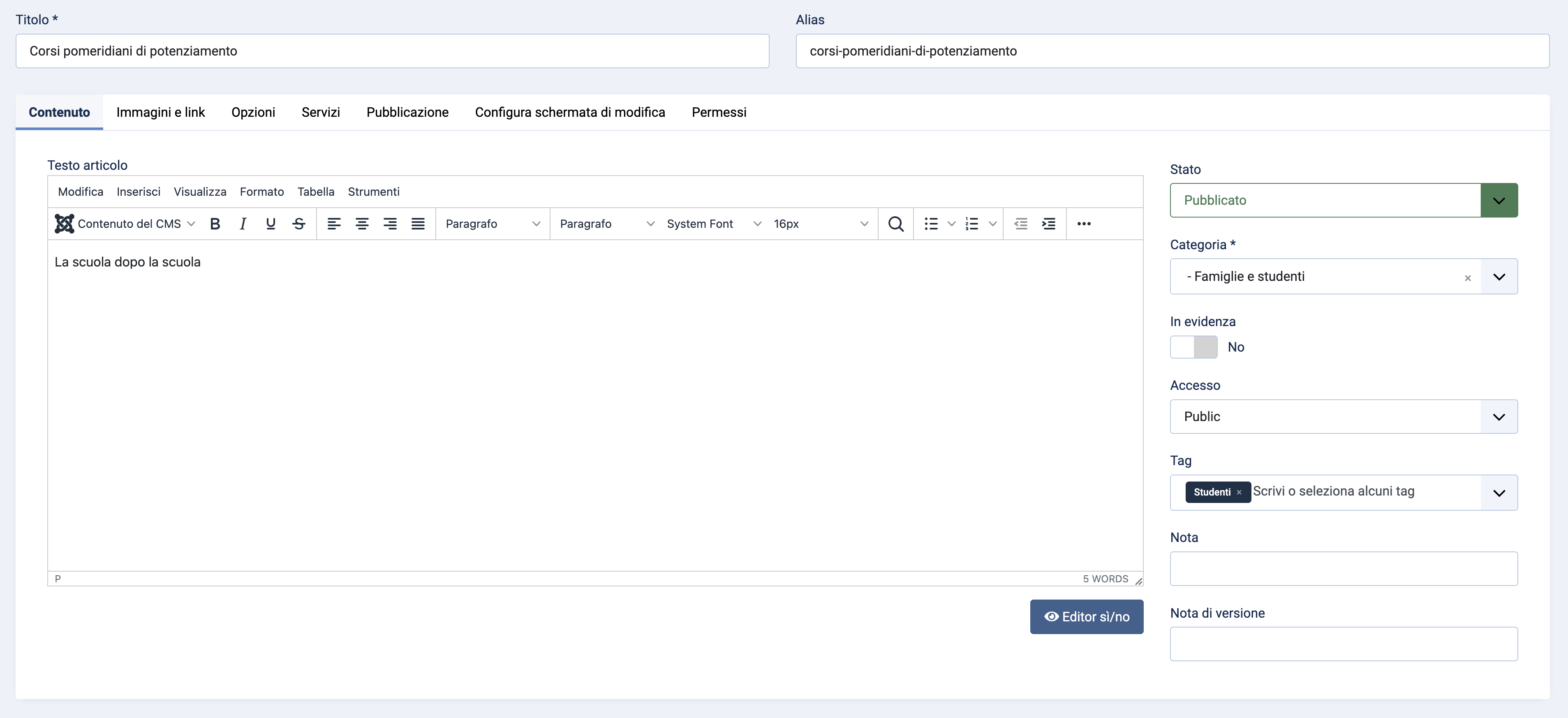
Task: Apply strikethrough formatting
Action: point(299,223)
